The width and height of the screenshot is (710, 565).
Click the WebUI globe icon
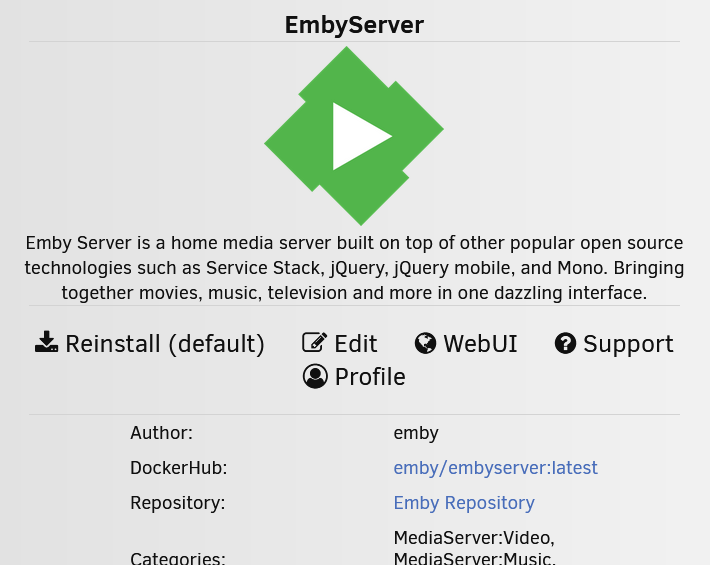coord(425,343)
